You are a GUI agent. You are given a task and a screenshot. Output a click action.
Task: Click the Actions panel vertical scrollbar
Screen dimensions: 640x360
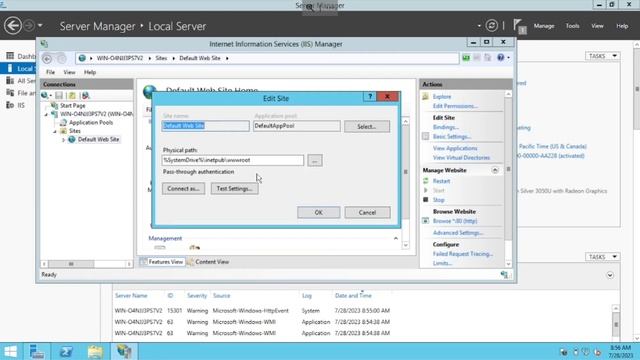tap(508, 179)
